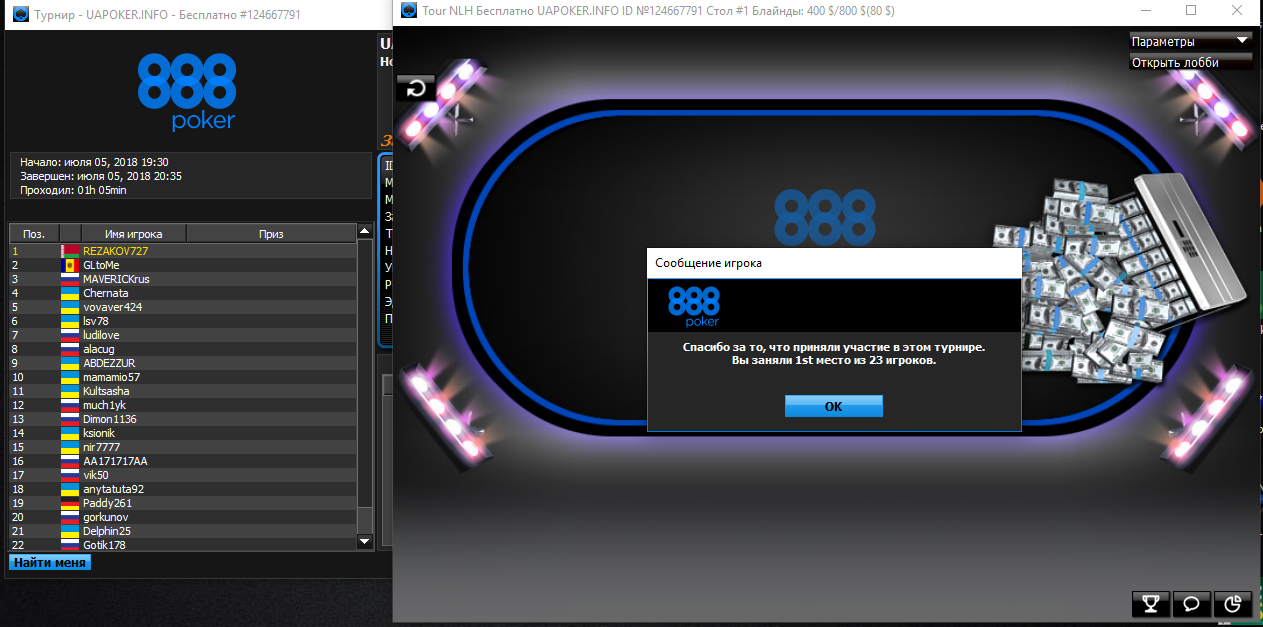Viewport: 1263px width, 627px height.
Task: Sort by Имя игрока column header
Action: tap(134, 234)
